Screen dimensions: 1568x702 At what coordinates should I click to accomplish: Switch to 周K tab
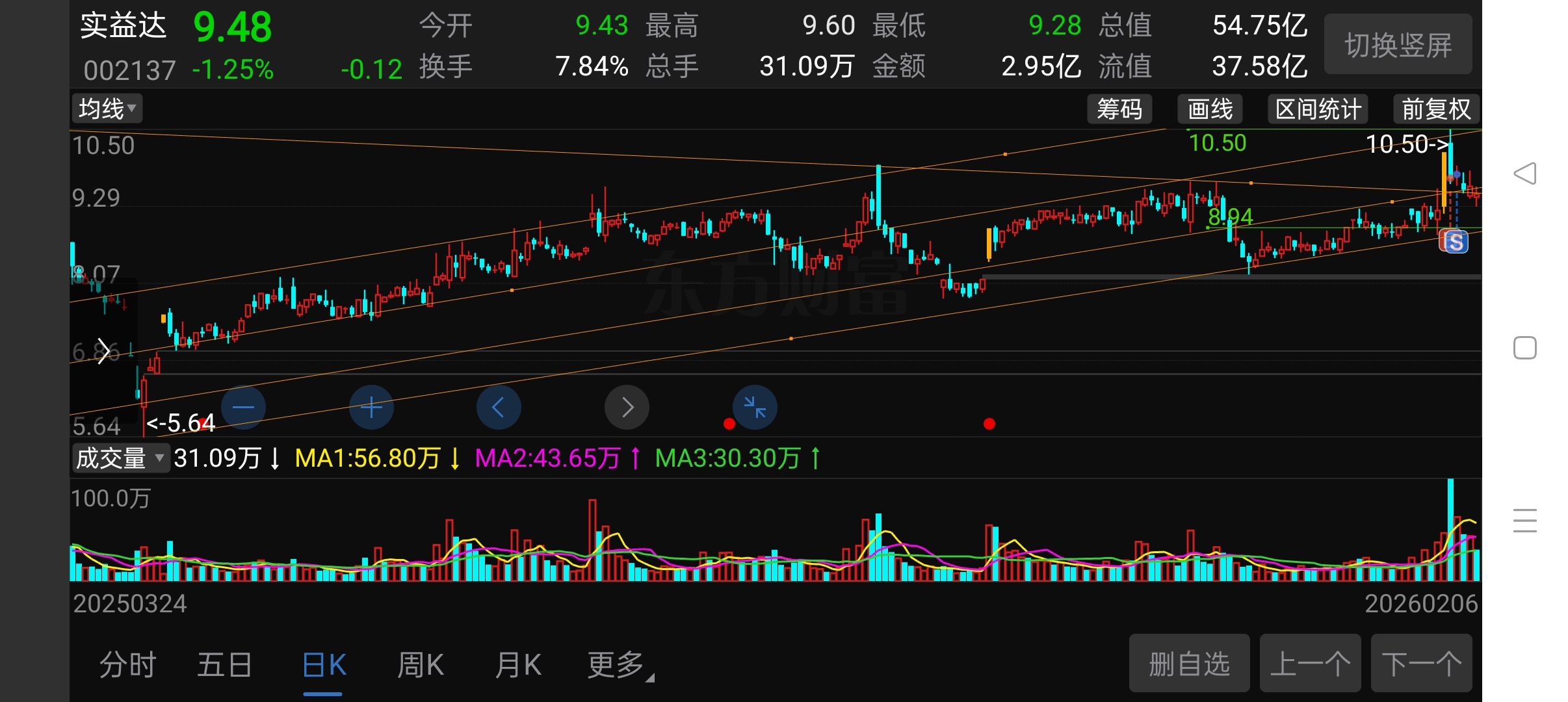[421, 665]
